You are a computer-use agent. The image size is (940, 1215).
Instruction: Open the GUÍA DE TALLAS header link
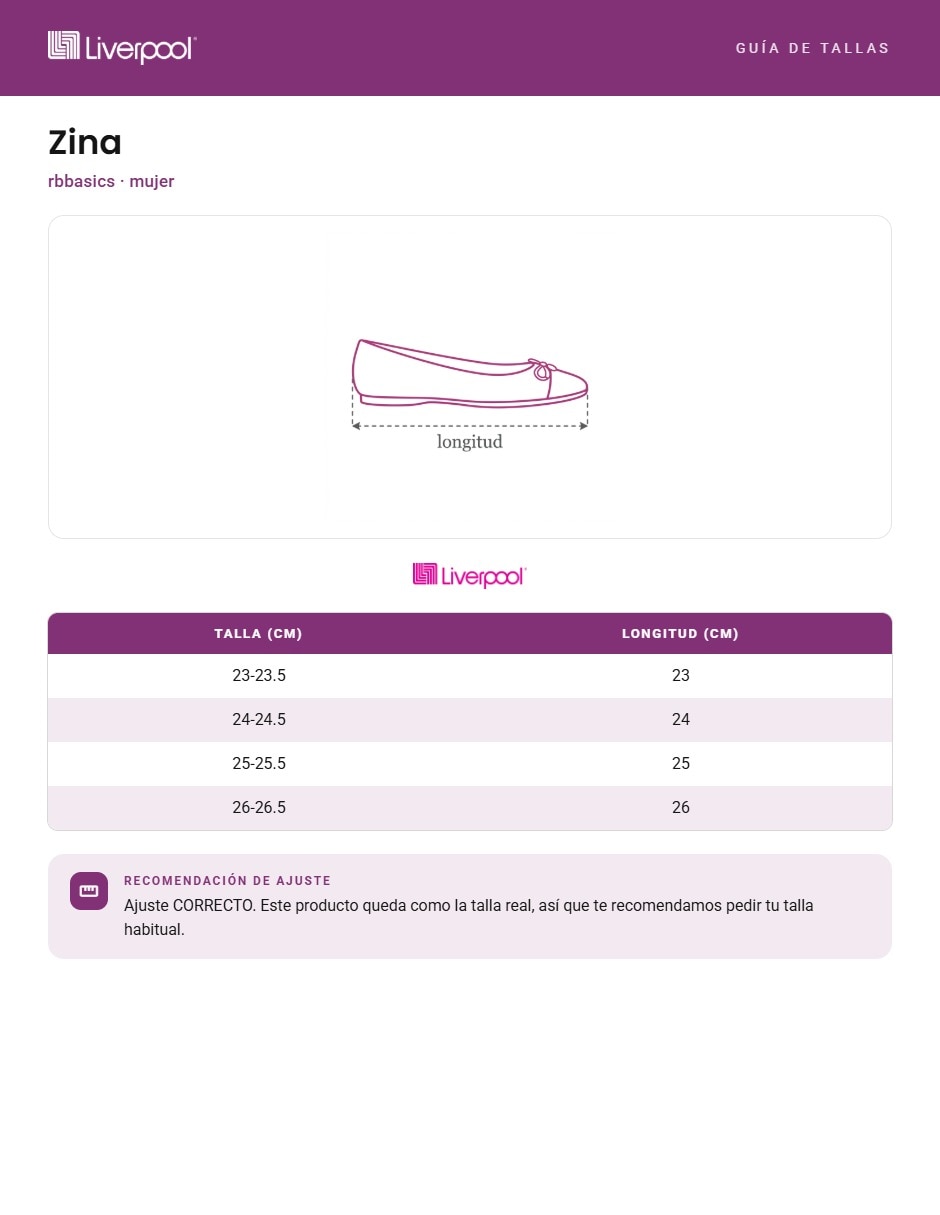pyautogui.click(x=812, y=48)
